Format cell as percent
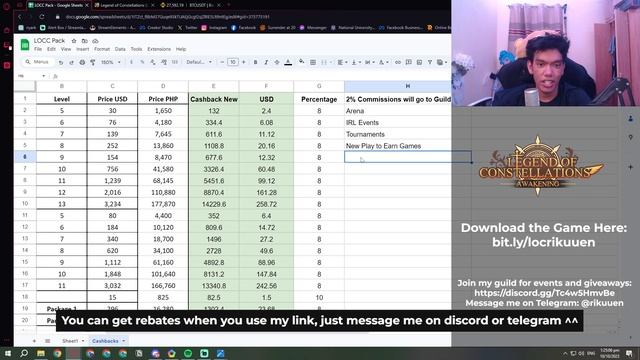The height and width of the screenshot is (360, 640). coord(142,62)
